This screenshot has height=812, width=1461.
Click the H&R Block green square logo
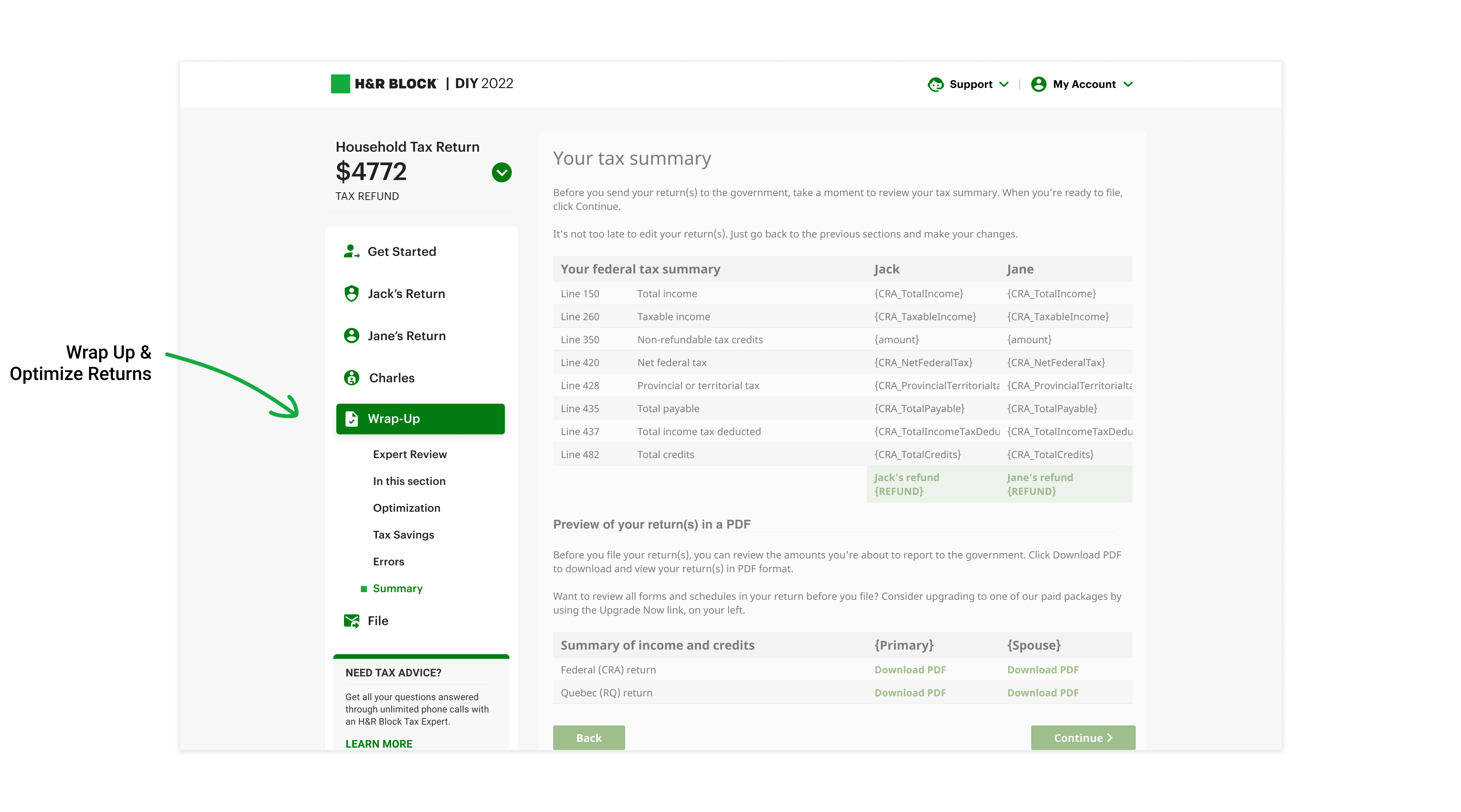tap(340, 84)
